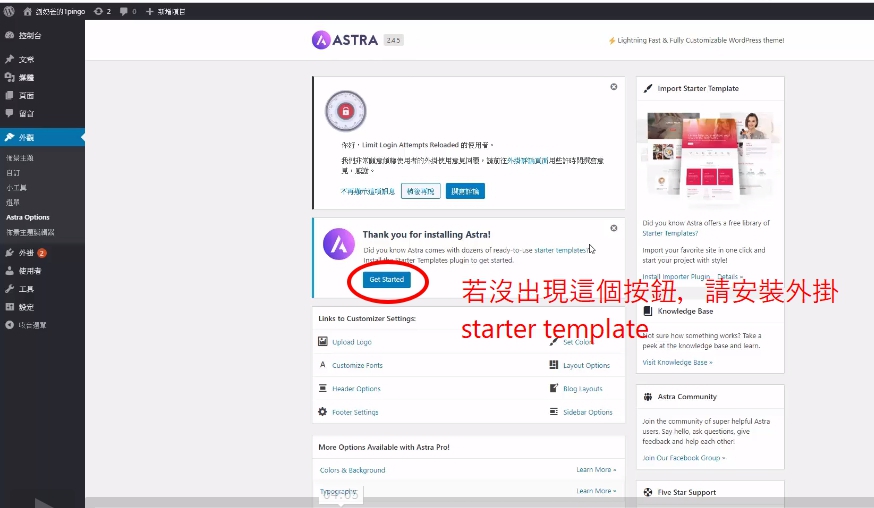Click Install Importer Plugin link
This screenshot has width=874, height=508.
(676, 277)
